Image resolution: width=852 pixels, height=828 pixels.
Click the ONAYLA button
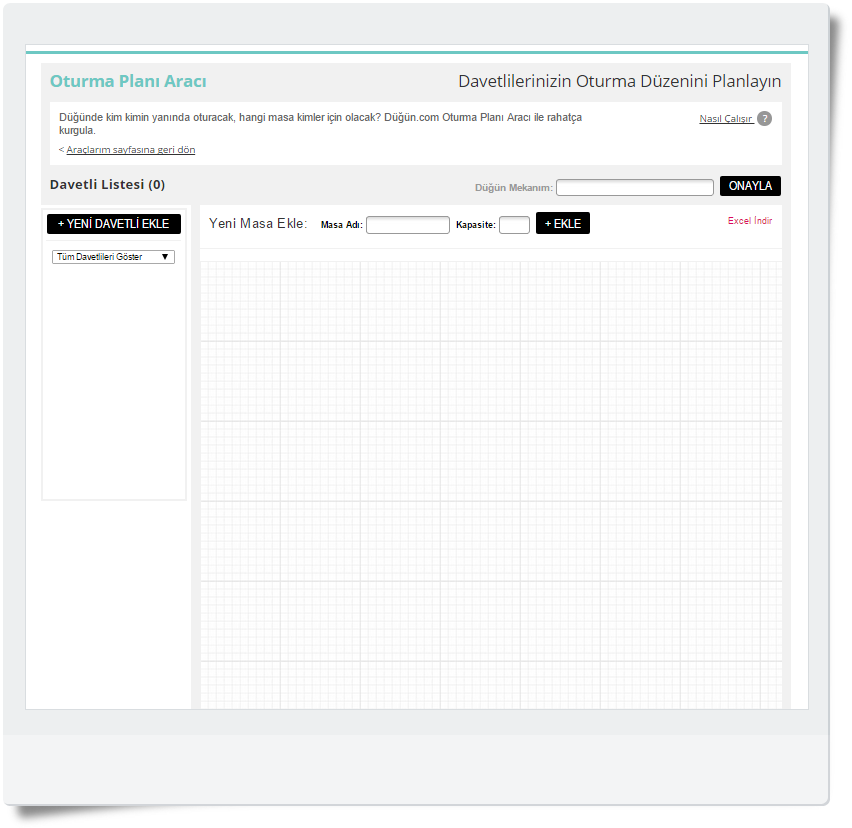click(750, 186)
